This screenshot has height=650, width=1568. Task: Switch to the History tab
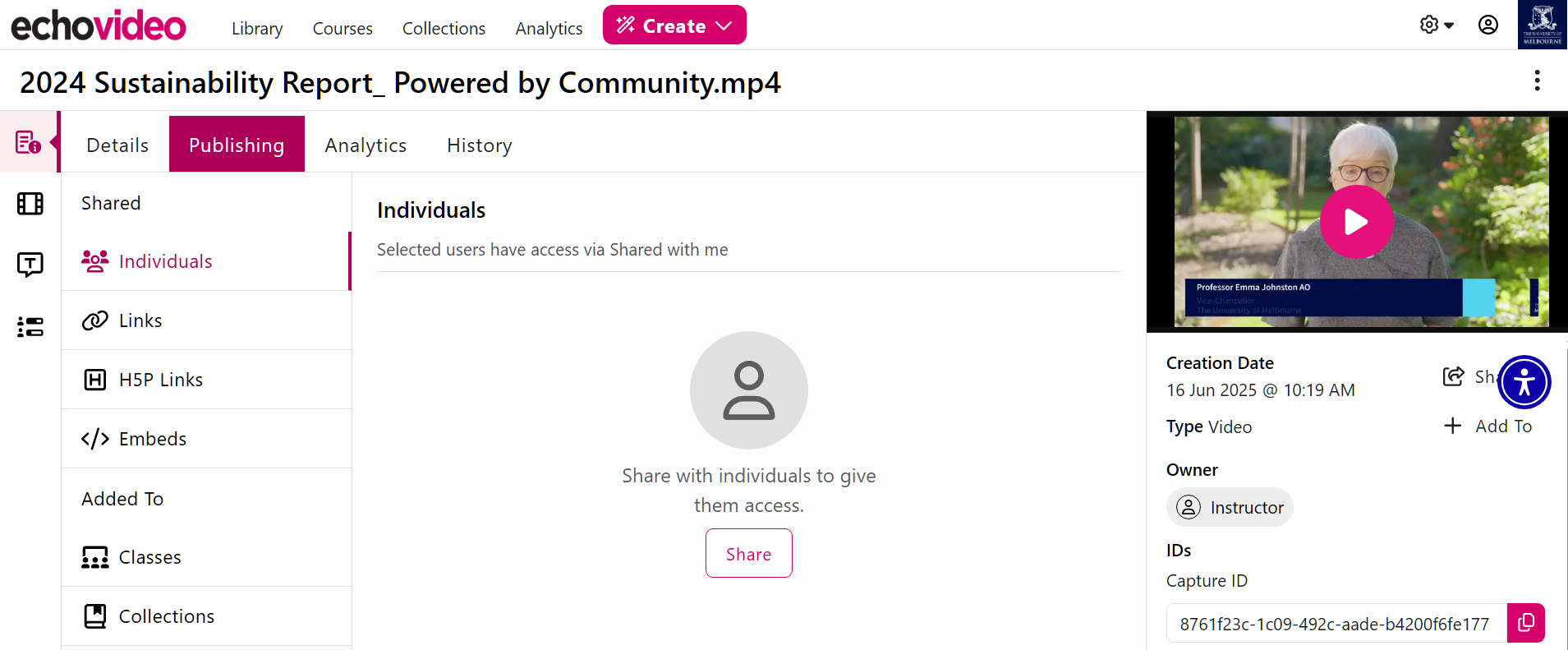[x=480, y=145]
